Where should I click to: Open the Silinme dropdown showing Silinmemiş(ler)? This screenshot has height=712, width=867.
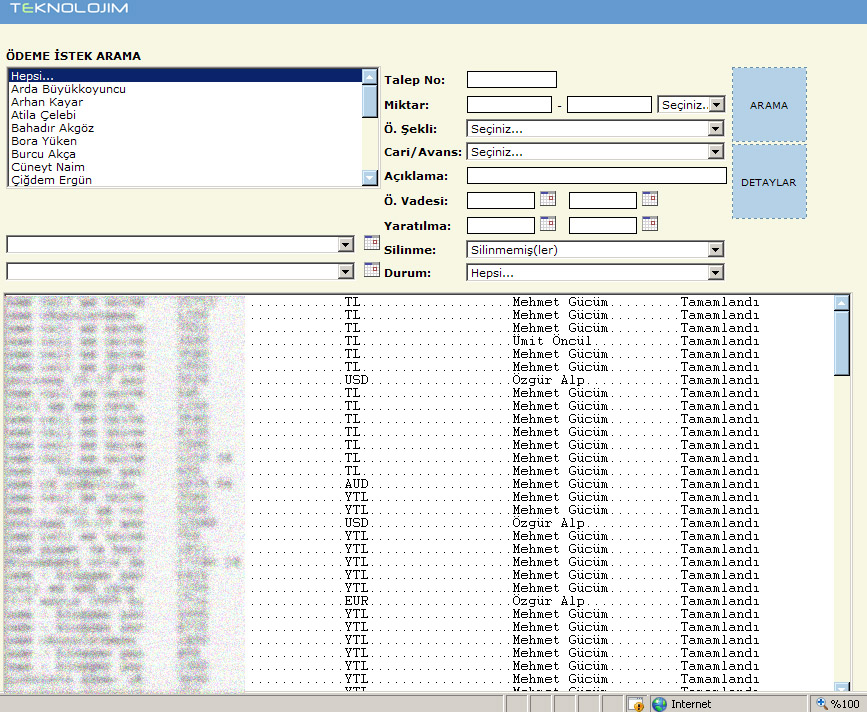715,250
